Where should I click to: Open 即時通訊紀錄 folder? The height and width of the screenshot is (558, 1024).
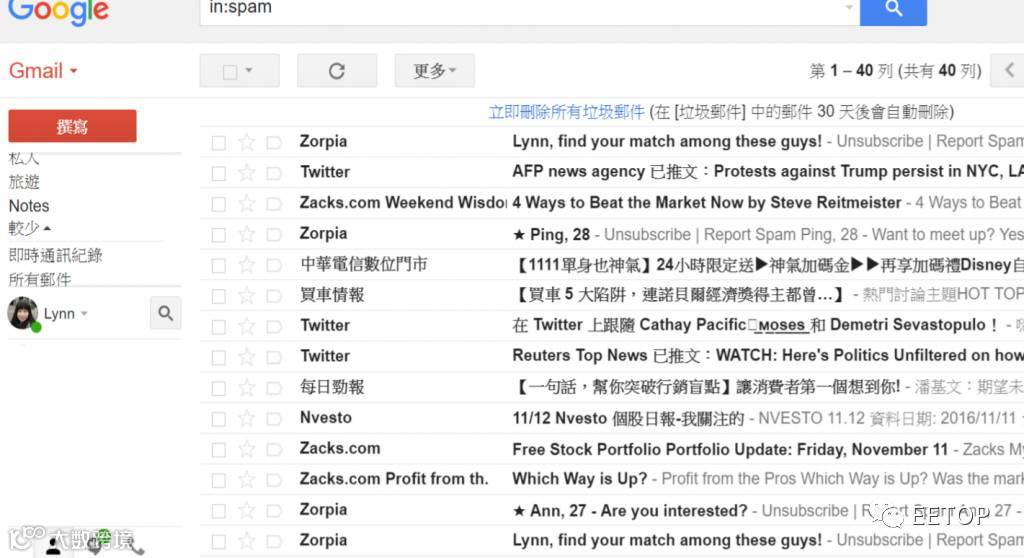56,255
